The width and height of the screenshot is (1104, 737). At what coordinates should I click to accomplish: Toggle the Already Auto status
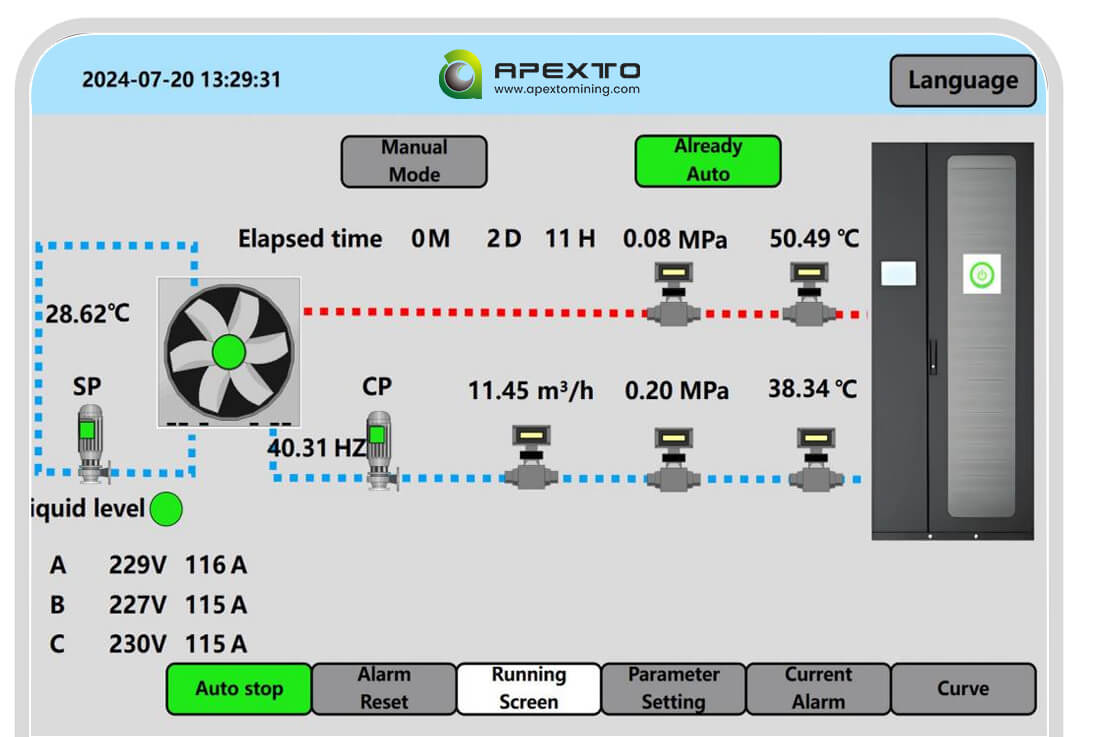[x=707, y=160]
